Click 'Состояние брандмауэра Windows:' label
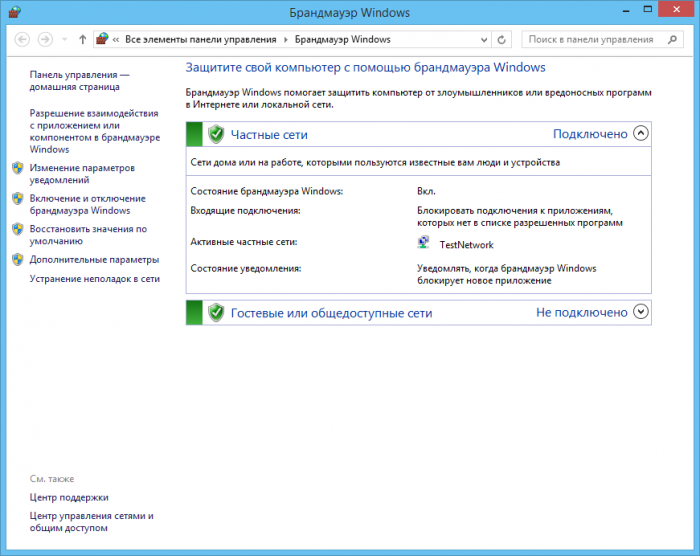Viewport: 700px width, 556px height. 267,191
